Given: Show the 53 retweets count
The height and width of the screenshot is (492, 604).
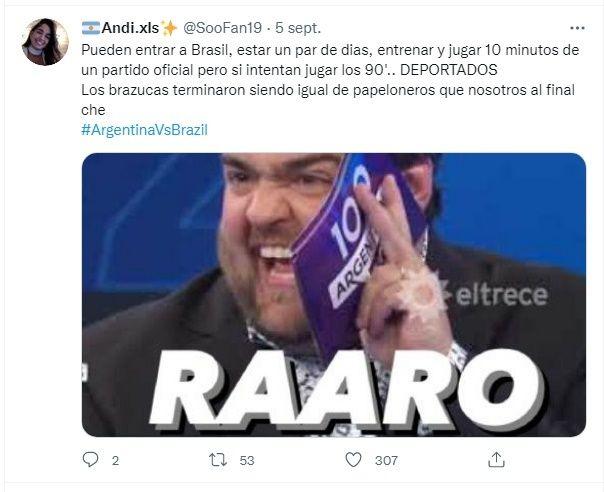Looking at the screenshot, I should 247,460.
